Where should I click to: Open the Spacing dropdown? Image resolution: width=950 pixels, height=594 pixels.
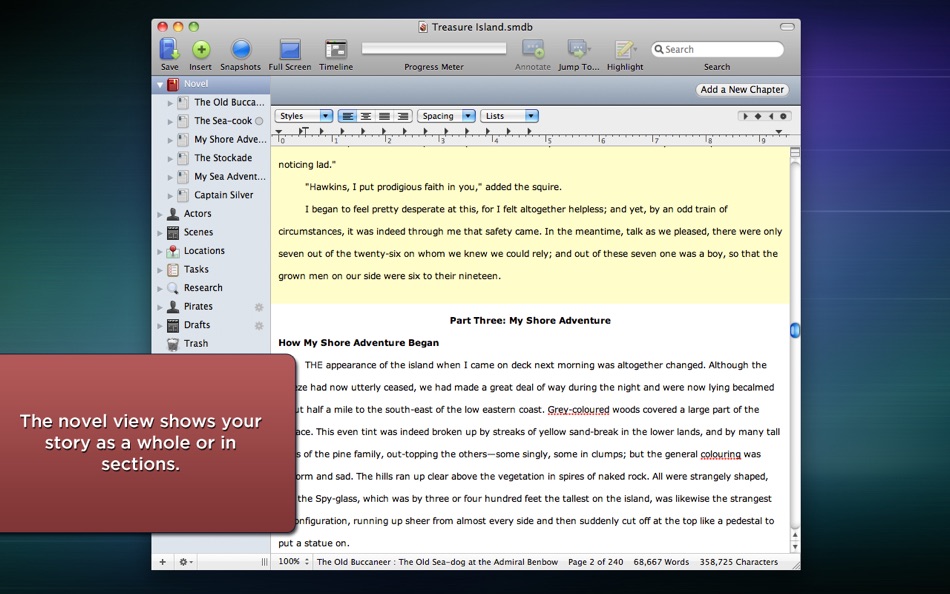pyautogui.click(x=446, y=116)
